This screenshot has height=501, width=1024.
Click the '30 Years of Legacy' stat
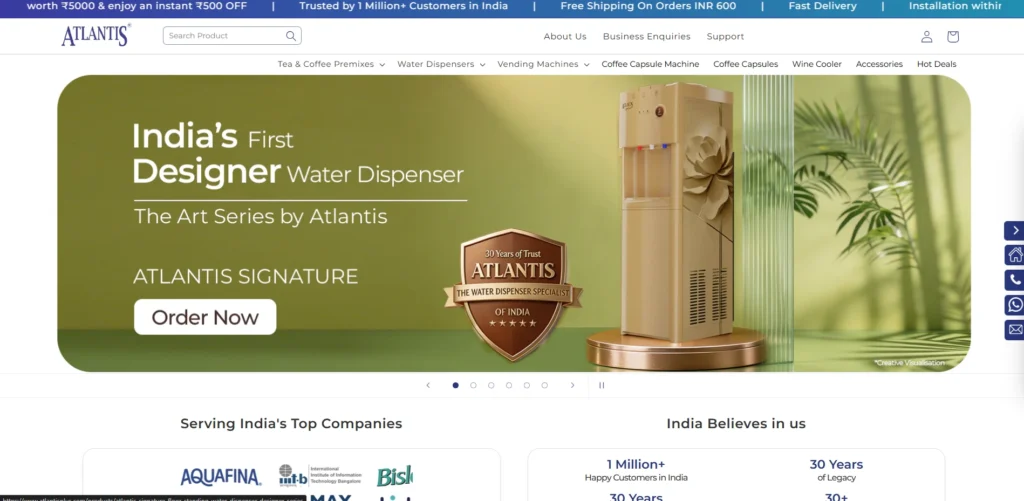(x=837, y=470)
